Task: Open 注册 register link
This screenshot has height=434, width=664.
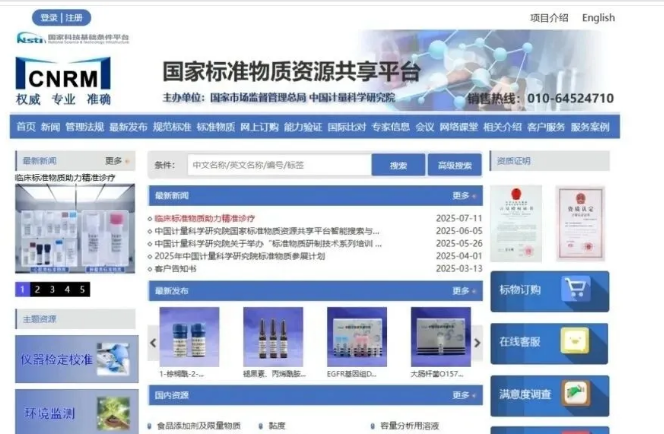Action: point(74,18)
